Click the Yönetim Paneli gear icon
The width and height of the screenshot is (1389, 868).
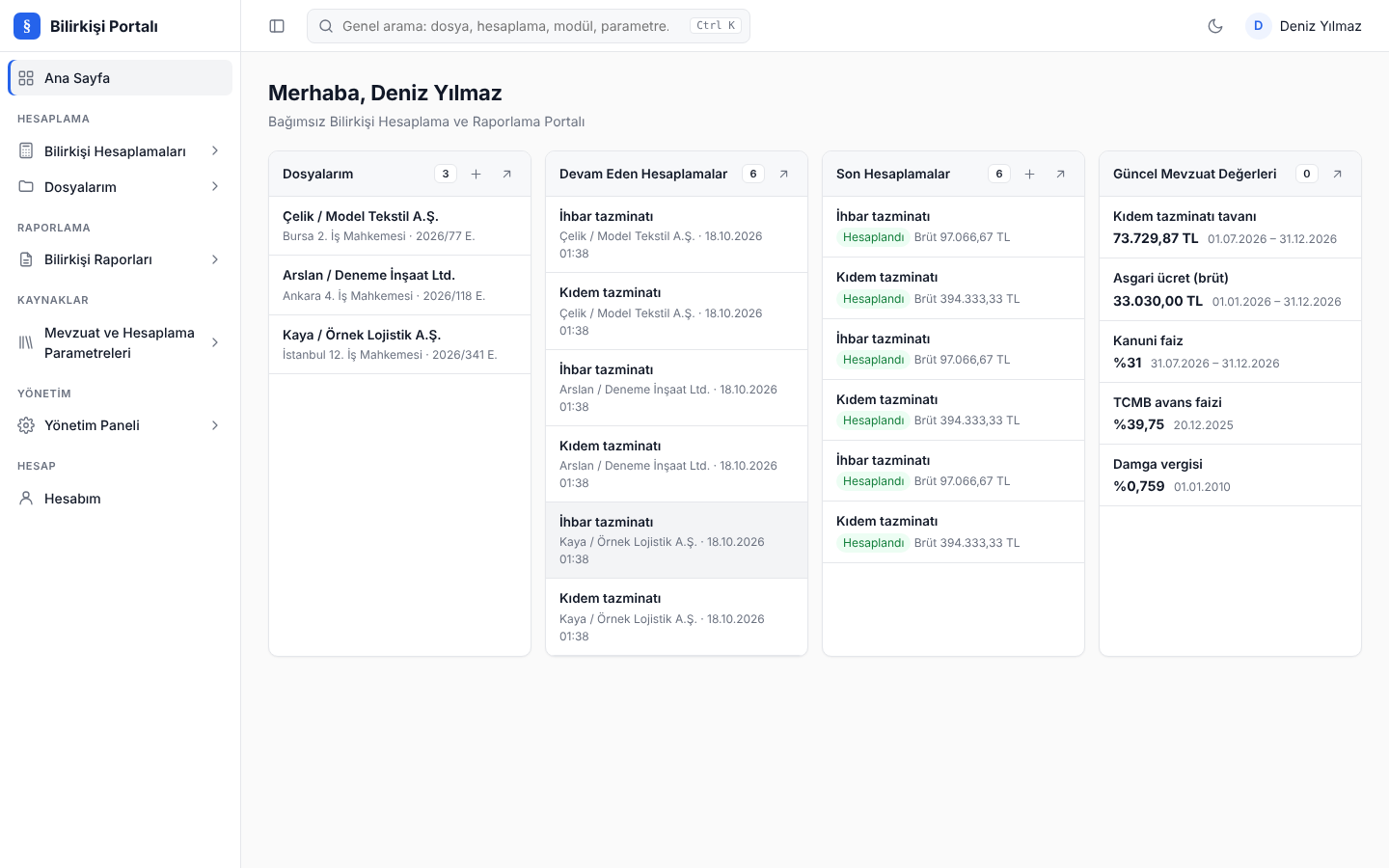point(26,425)
